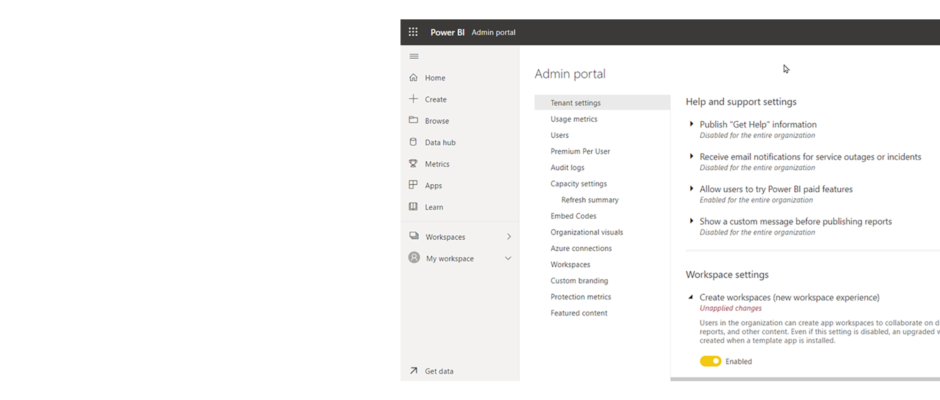Open Audit logs page
This screenshot has width=940, height=400.
coord(567,167)
